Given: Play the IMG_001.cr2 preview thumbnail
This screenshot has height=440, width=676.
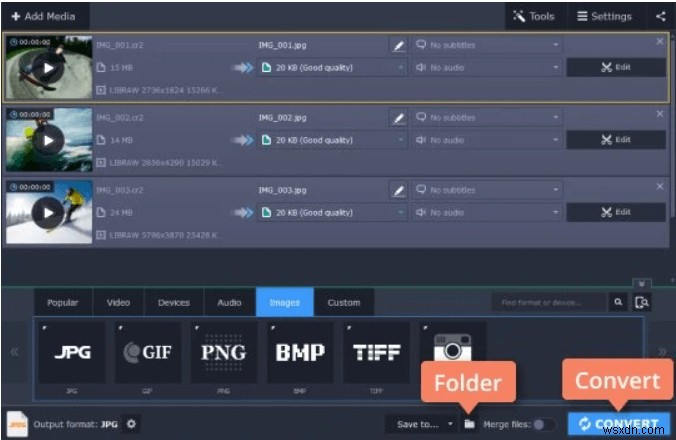Looking at the screenshot, I should (48, 68).
